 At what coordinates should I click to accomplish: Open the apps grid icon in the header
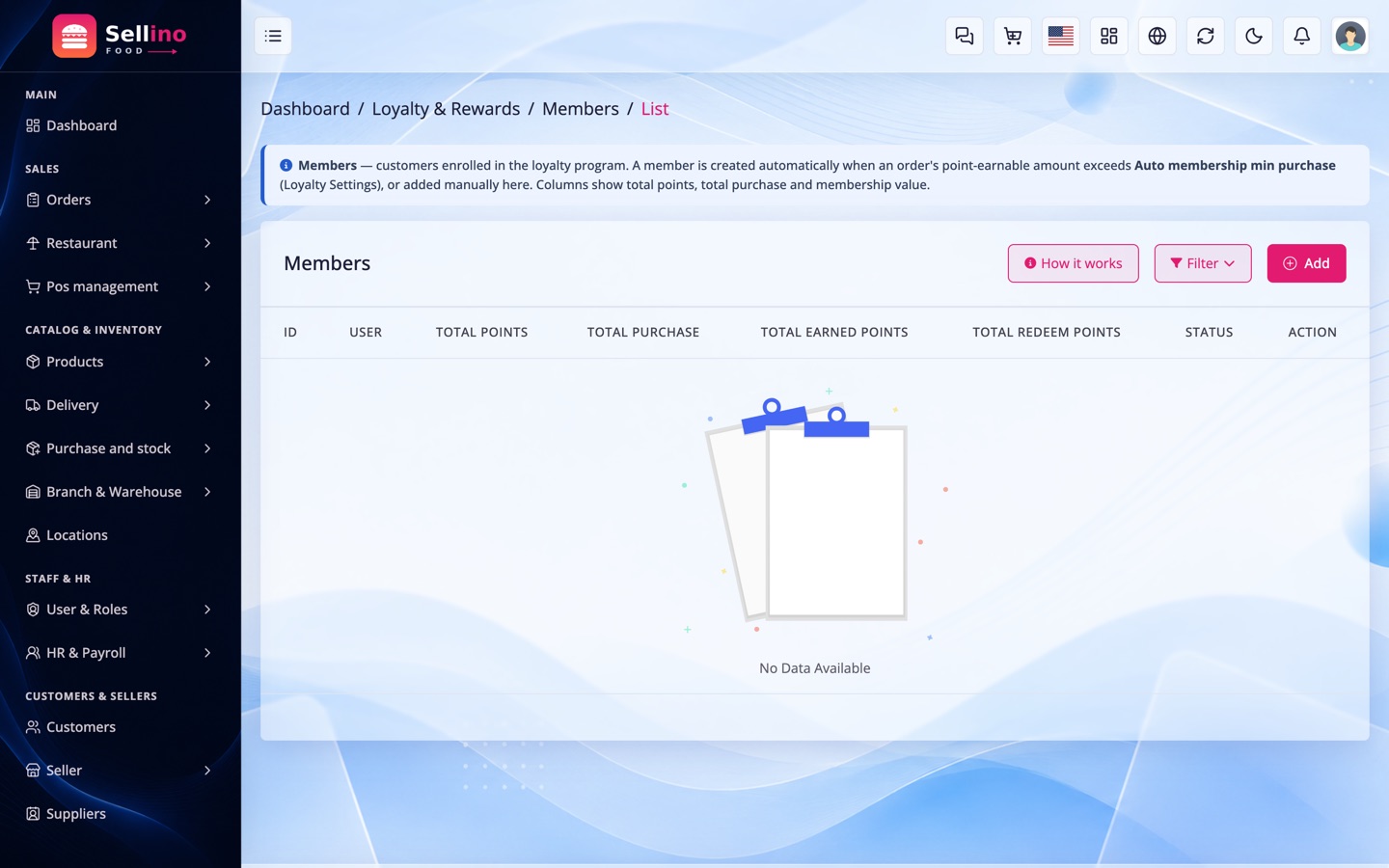pos(1109,36)
